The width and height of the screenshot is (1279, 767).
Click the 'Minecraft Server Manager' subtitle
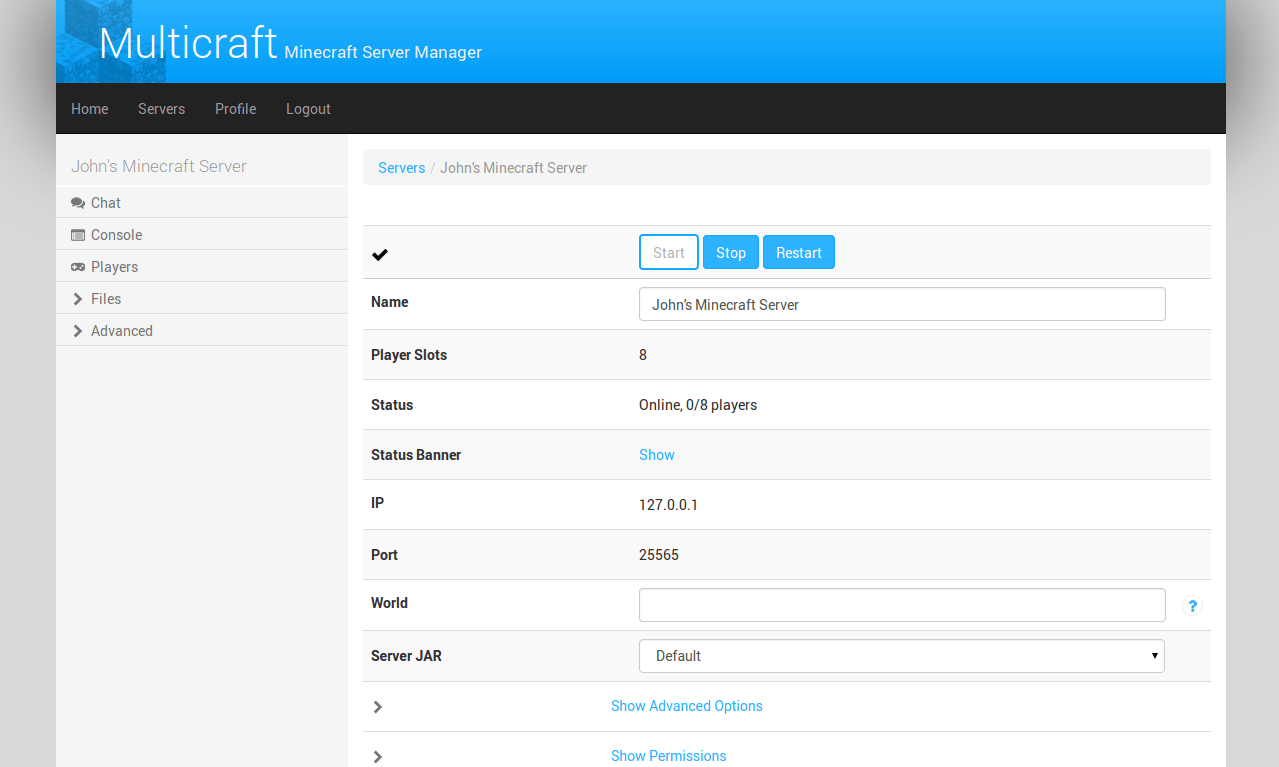coord(383,52)
